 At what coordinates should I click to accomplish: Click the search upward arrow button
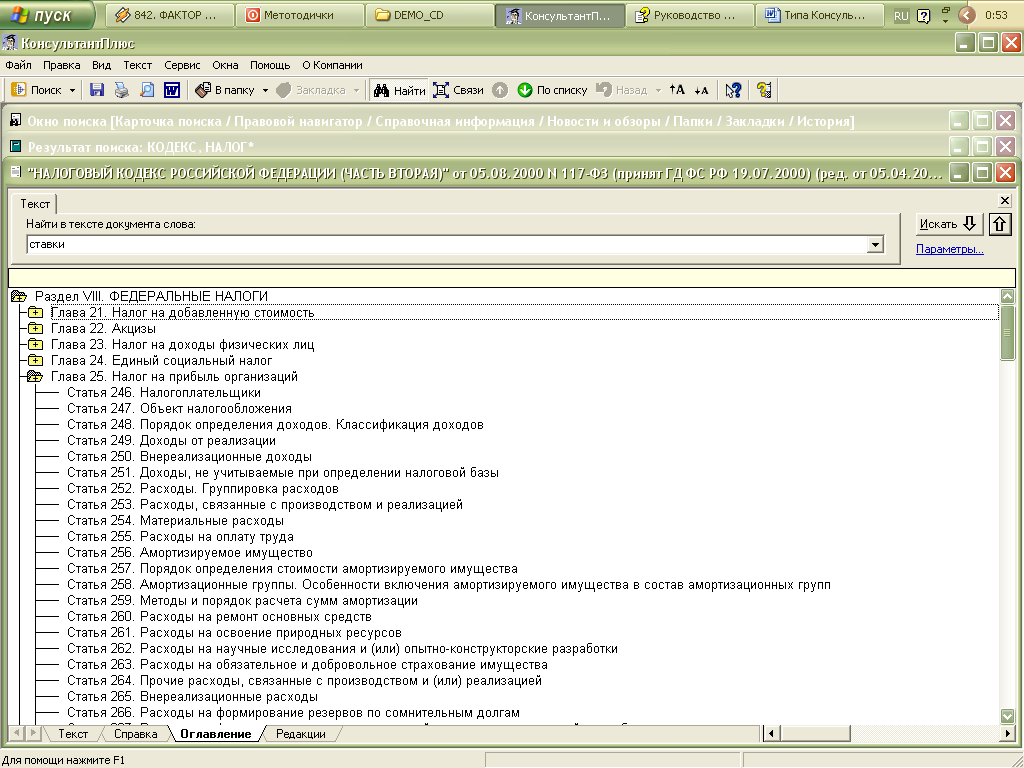[x=1000, y=224]
